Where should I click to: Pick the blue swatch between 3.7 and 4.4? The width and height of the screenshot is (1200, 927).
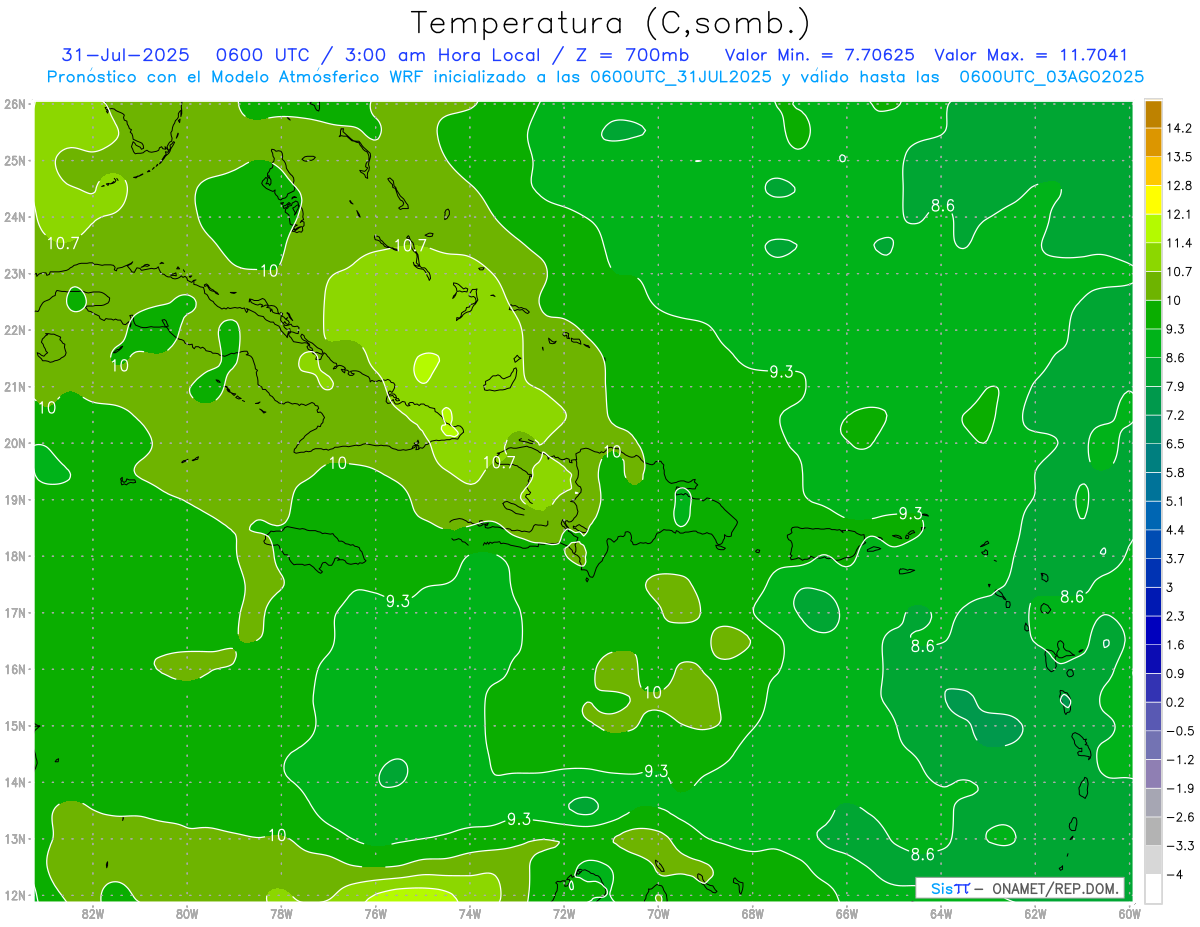coord(1153,544)
